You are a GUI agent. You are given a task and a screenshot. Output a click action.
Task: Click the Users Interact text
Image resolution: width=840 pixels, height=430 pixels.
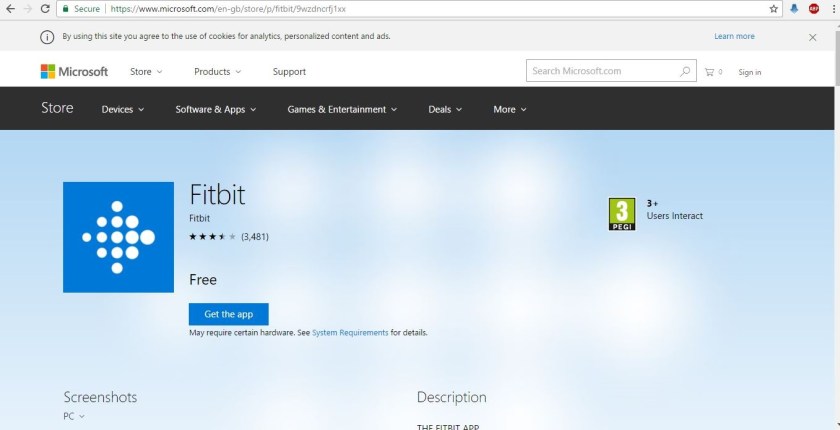point(674,216)
